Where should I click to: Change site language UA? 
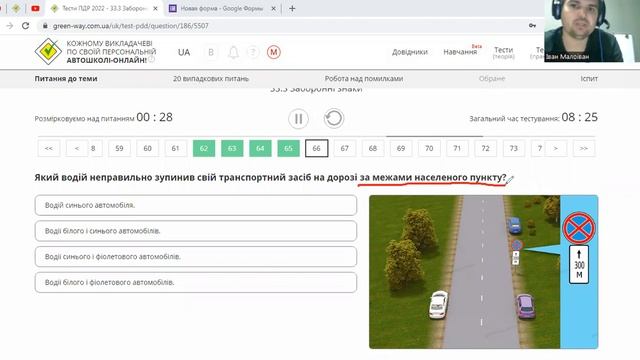coord(184,52)
